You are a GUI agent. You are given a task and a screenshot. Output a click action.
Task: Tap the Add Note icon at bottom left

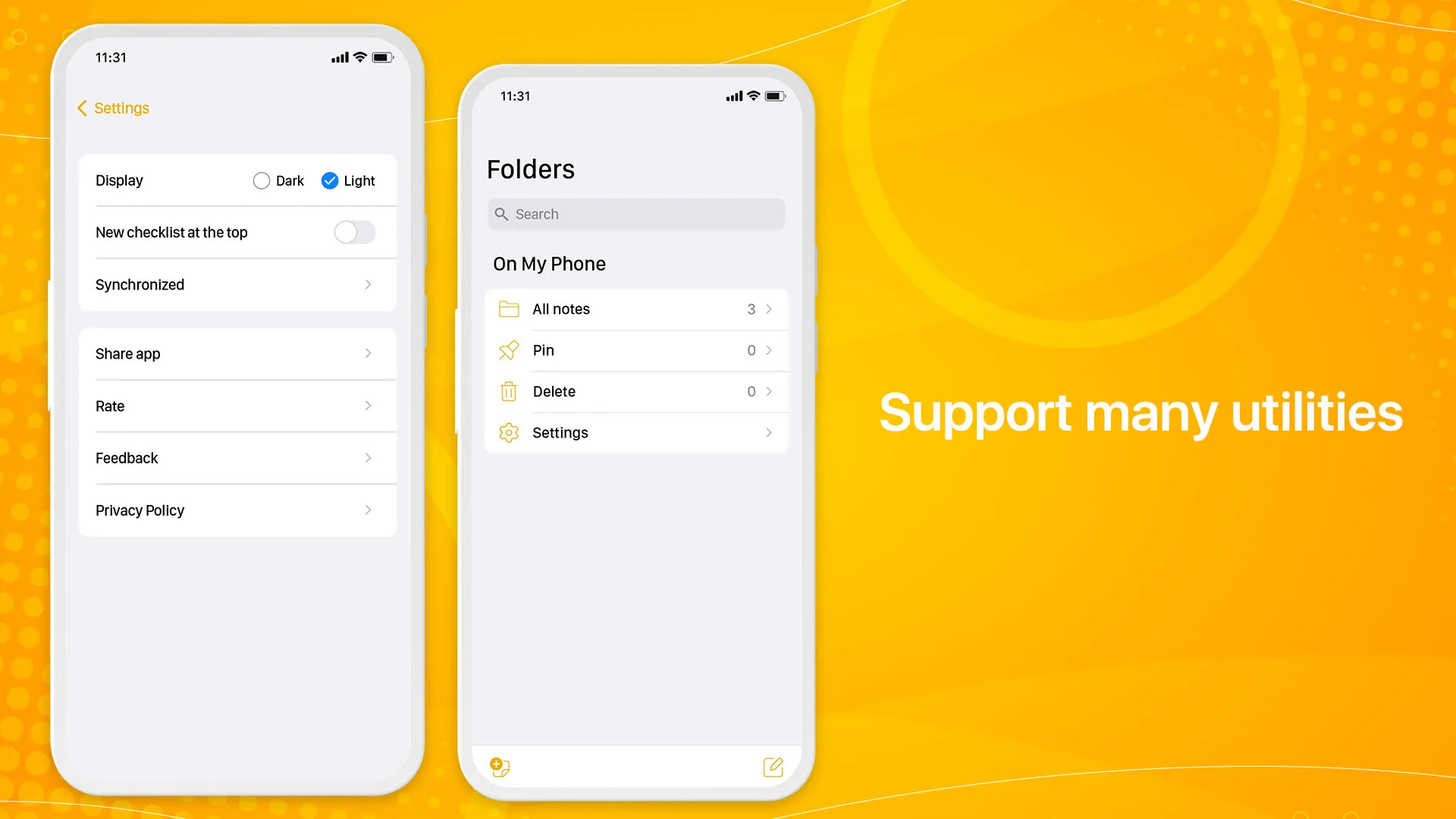tap(500, 767)
